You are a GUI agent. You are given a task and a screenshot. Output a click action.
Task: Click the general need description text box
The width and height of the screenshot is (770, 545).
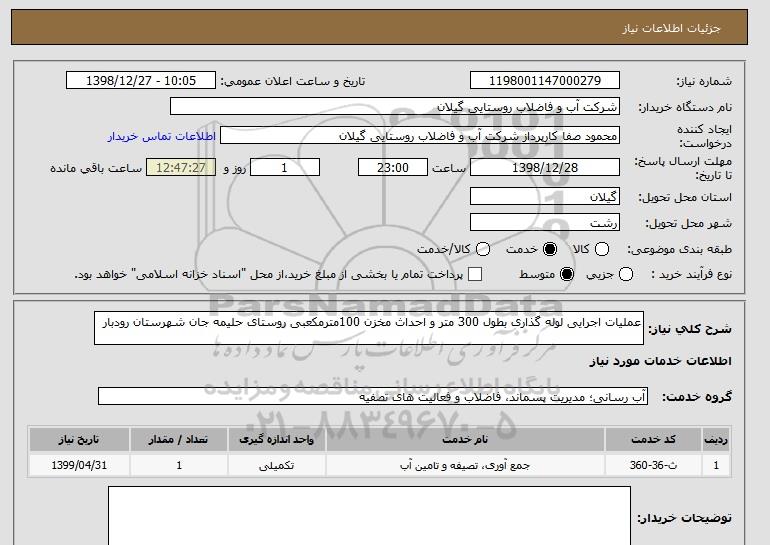pos(369,328)
